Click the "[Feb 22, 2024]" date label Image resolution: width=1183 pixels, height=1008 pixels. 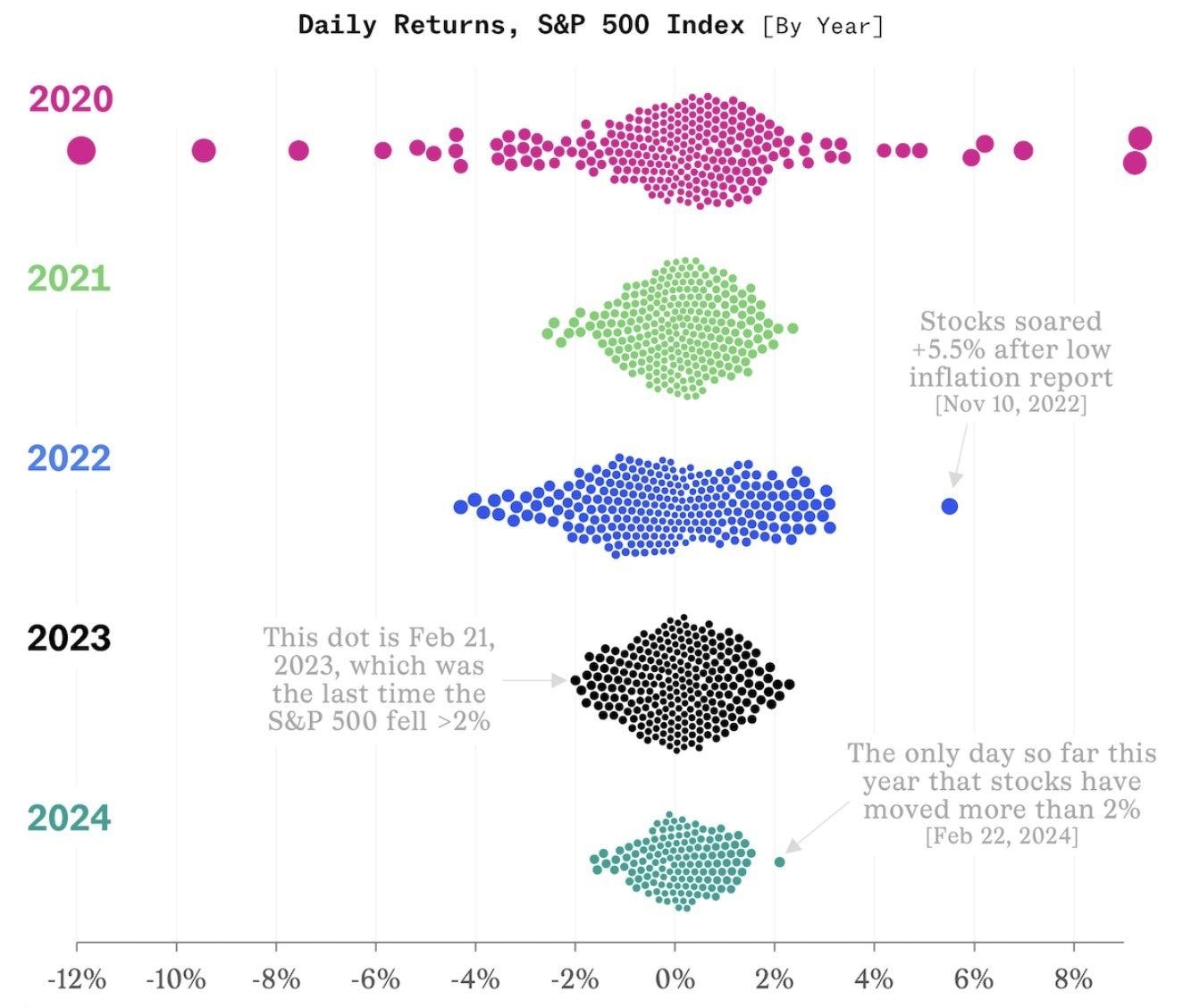coord(1002,836)
